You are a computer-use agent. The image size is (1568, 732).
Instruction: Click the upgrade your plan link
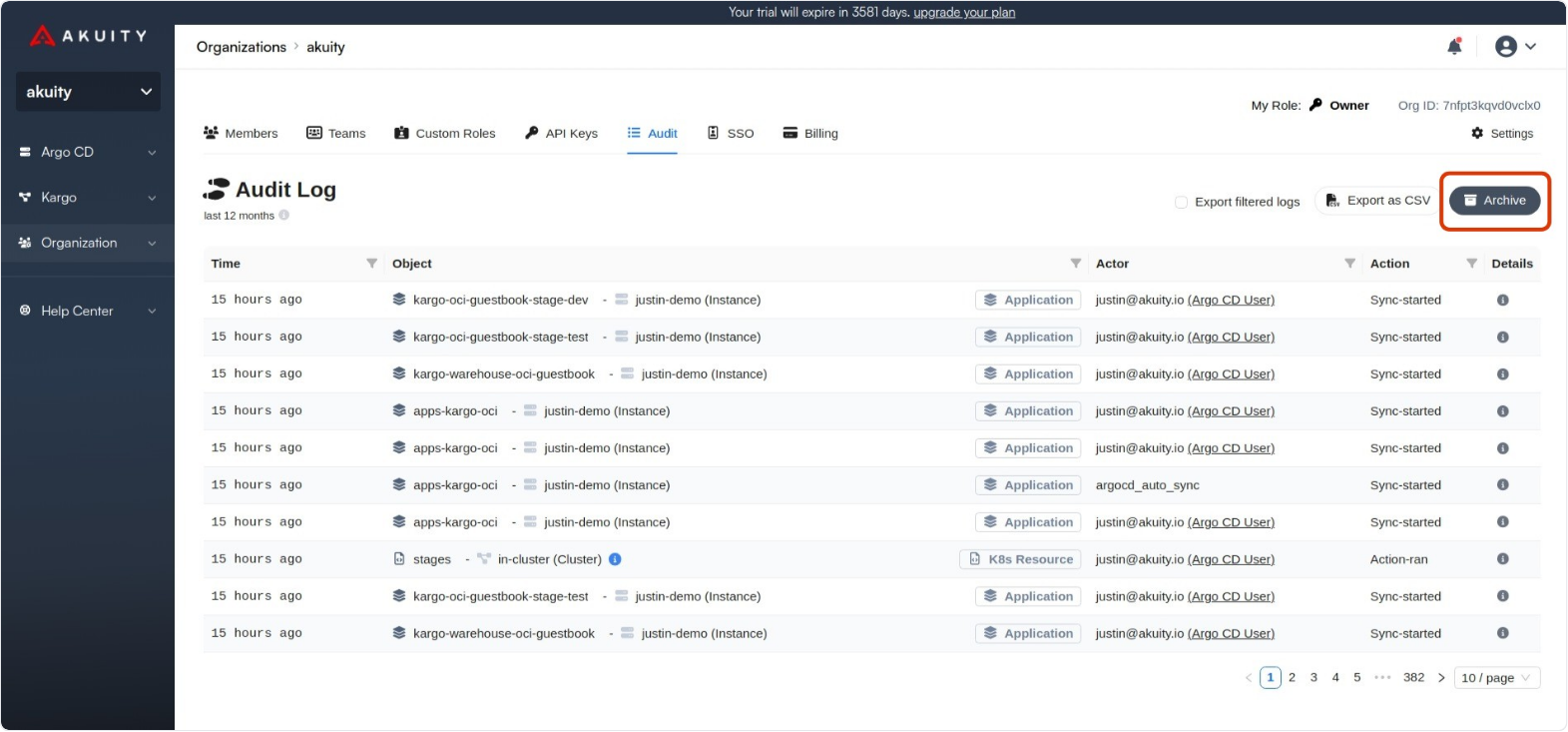tap(964, 12)
